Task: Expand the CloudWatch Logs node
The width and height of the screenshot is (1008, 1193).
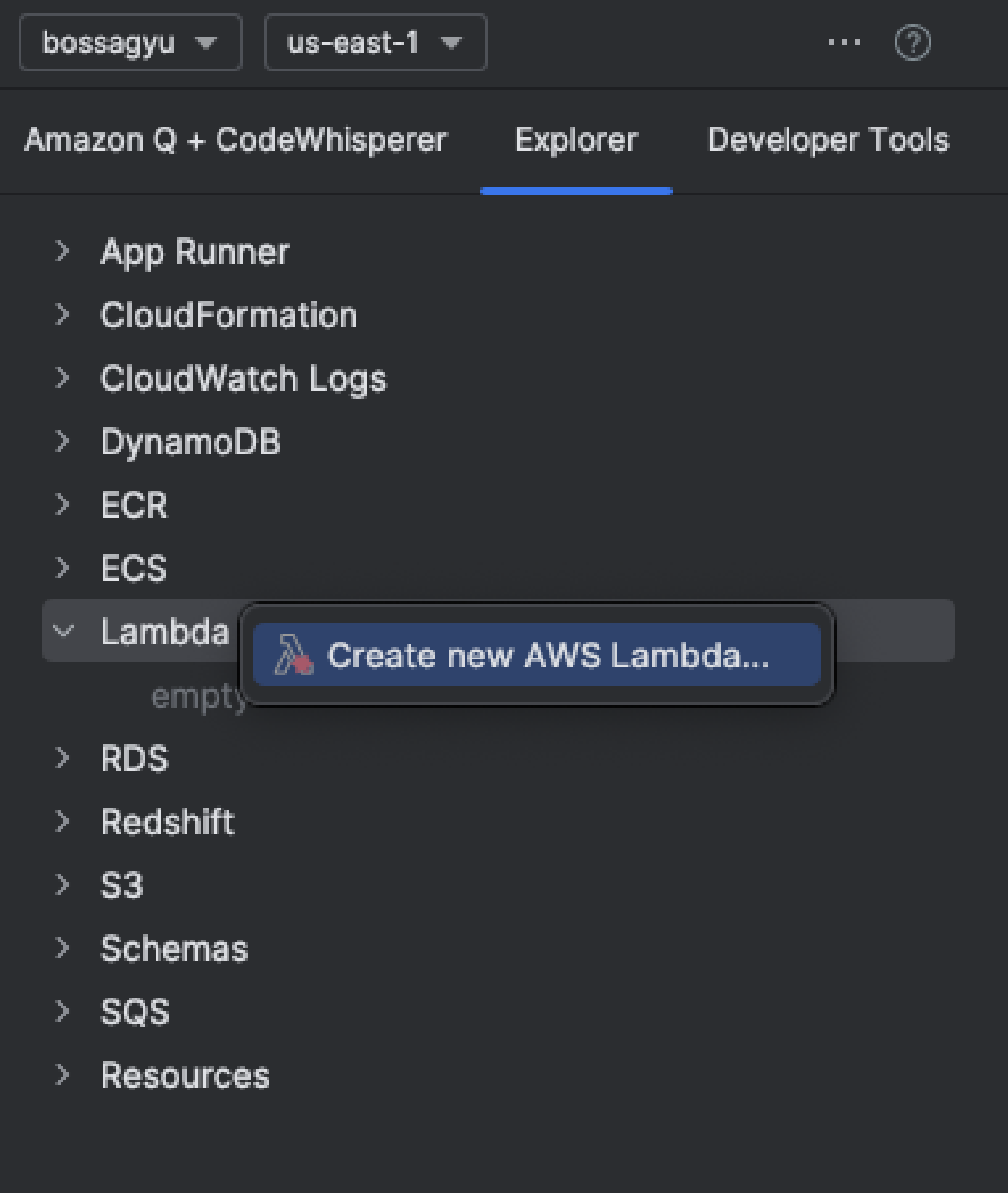Action: (63, 378)
